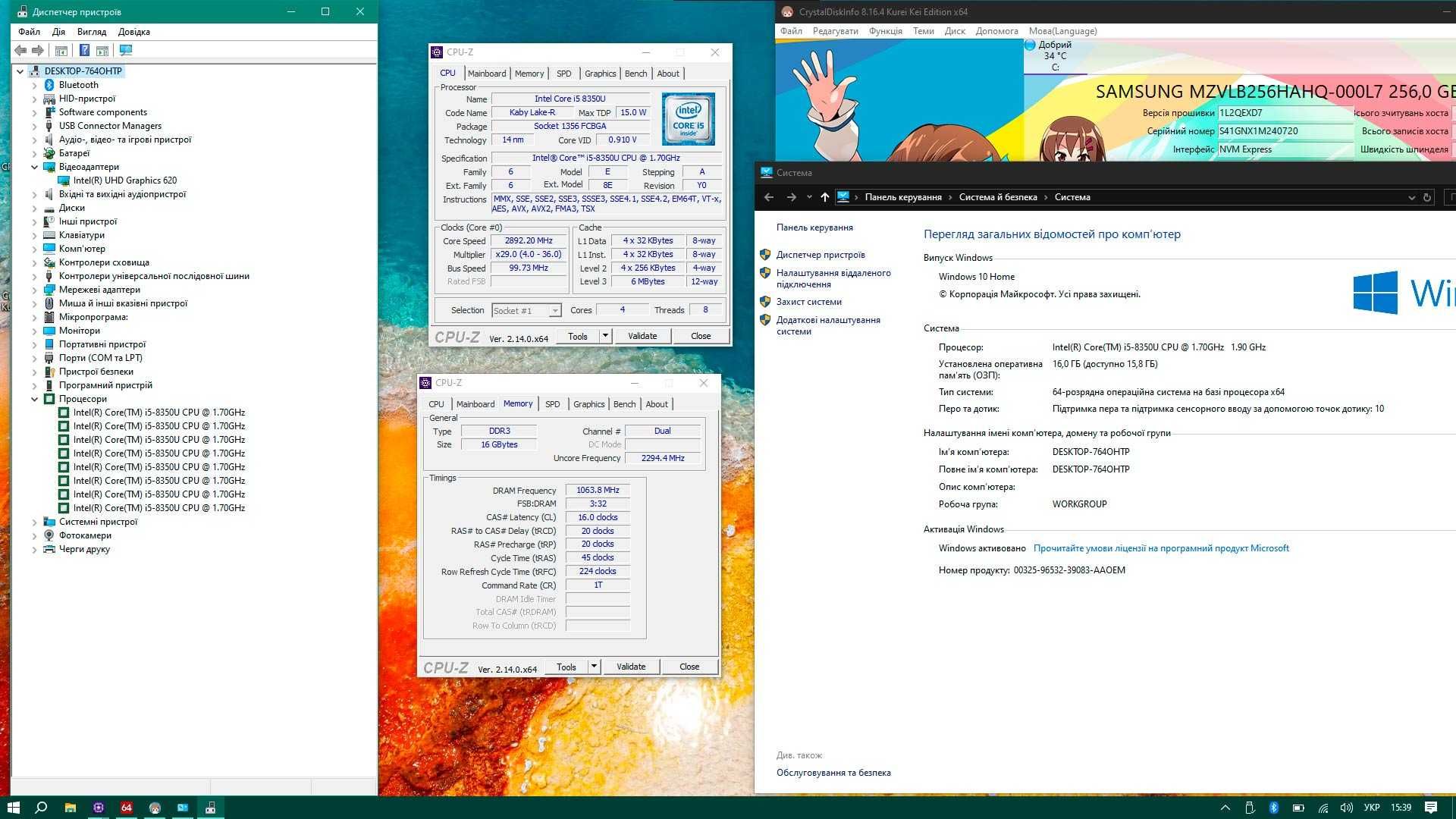
Task: Switch to CPU-Z purple chip taskbar icon
Action: point(98,808)
